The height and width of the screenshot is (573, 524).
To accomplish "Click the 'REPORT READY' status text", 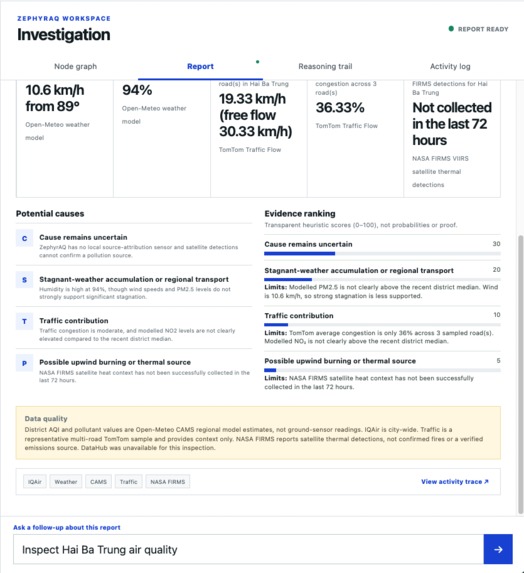I will click(483, 29).
